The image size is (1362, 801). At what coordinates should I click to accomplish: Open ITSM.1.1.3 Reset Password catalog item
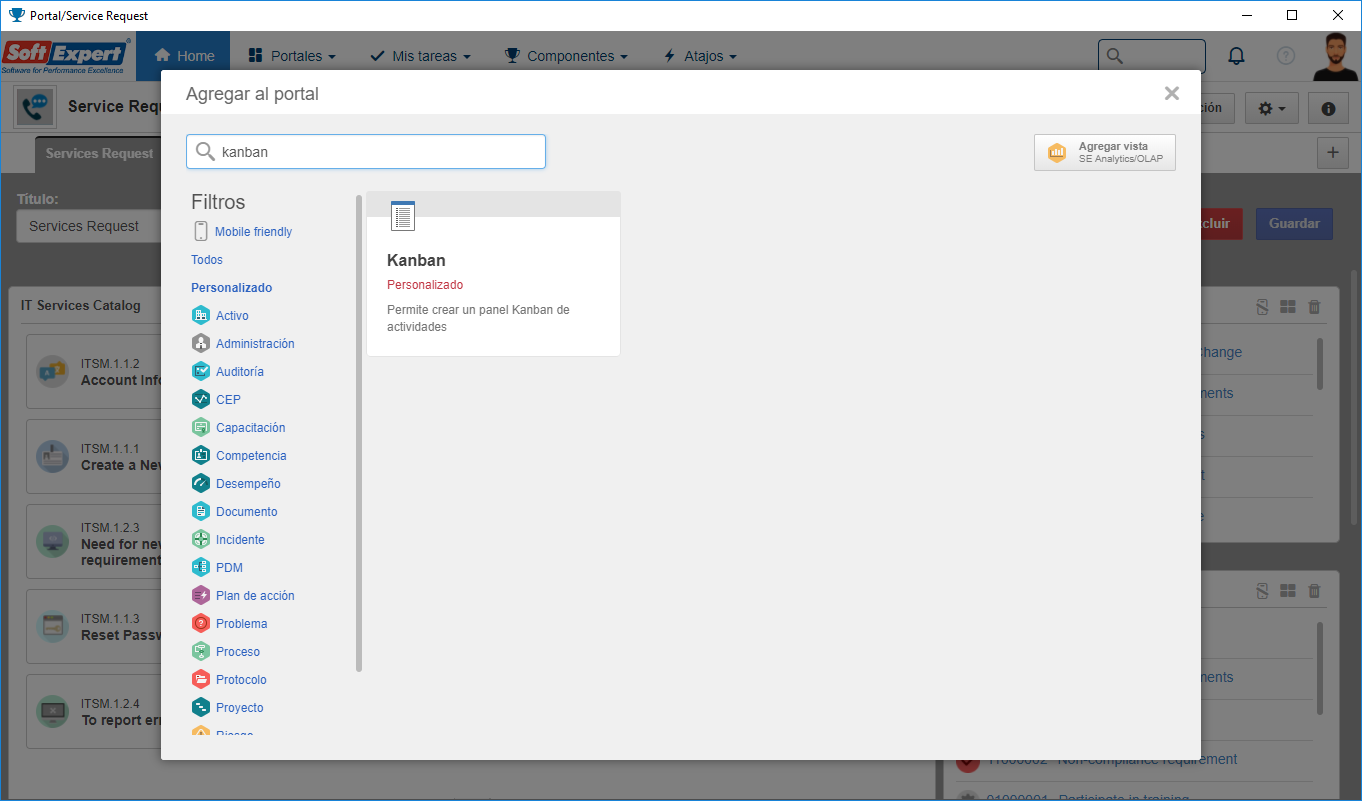point(94,627)
